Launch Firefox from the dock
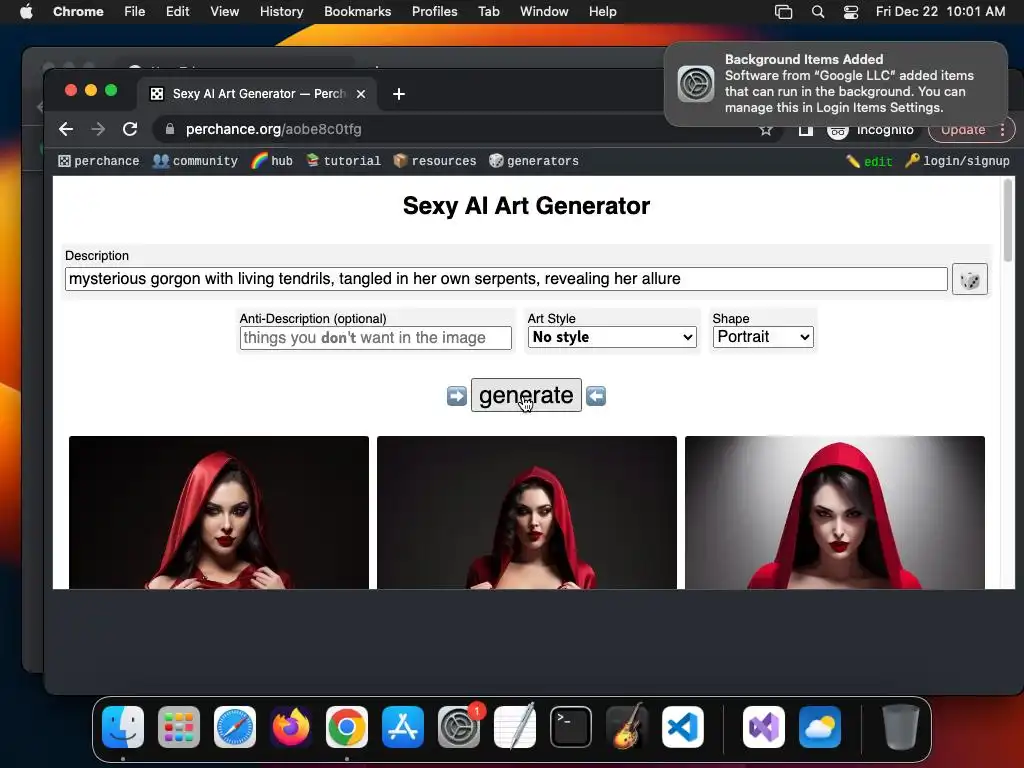Image resolution: width=1024 pixels, height=768 pixels. click(291, 727)
